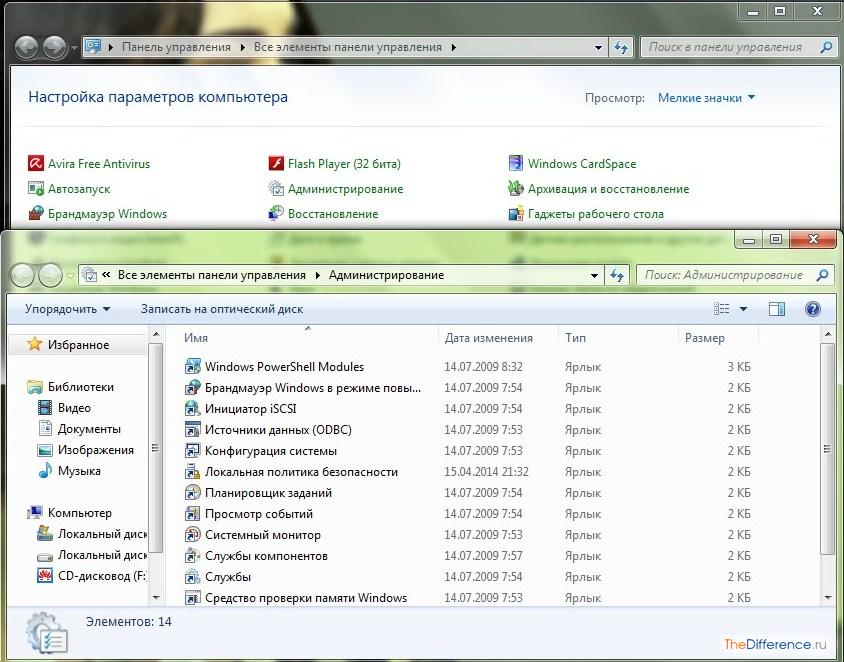Viewport: 844px width, 662px height.
Task: Click the Flash Player (32 бита) icon
Action: click(276, 163)
